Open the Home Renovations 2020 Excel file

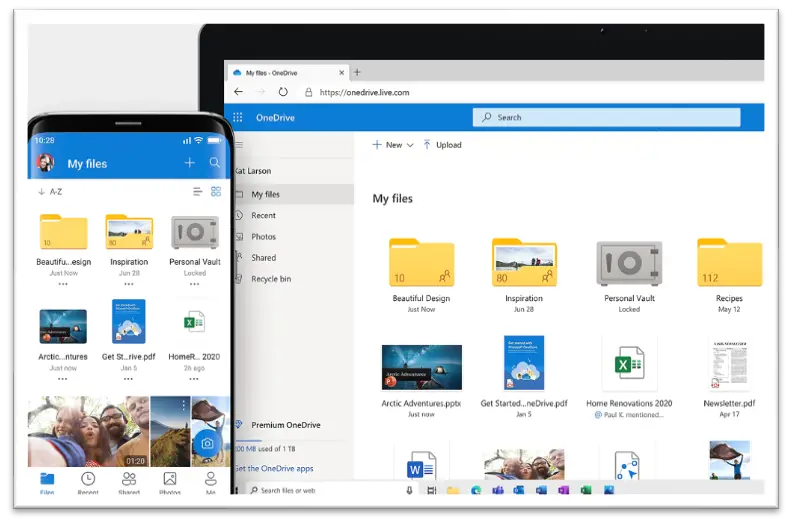point(629,363)
